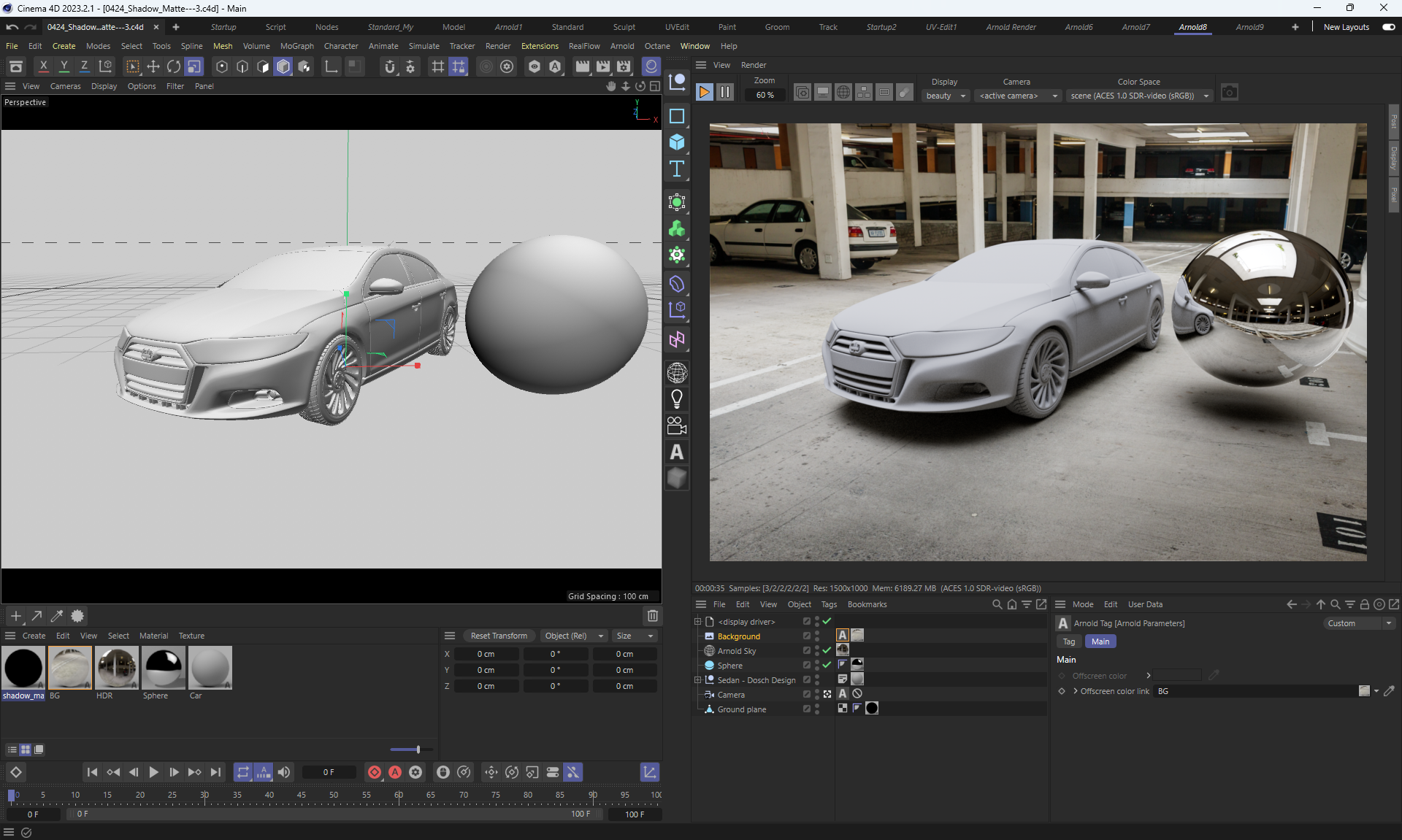Open the Display beauty dropdown
Viewport: 1402px width, 840px height.
[946, 96]
